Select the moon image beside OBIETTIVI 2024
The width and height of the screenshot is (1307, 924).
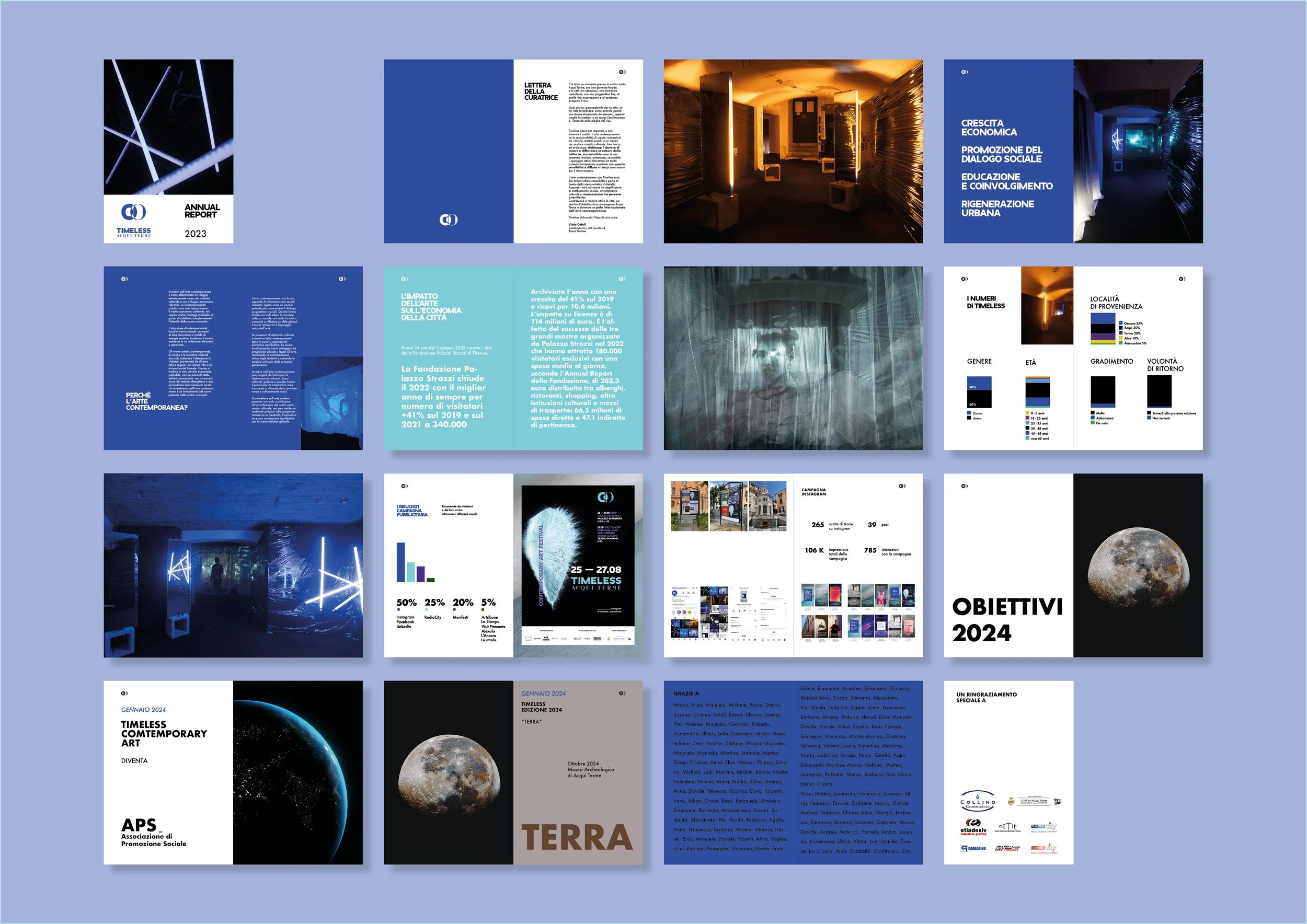pos(1138,566)
